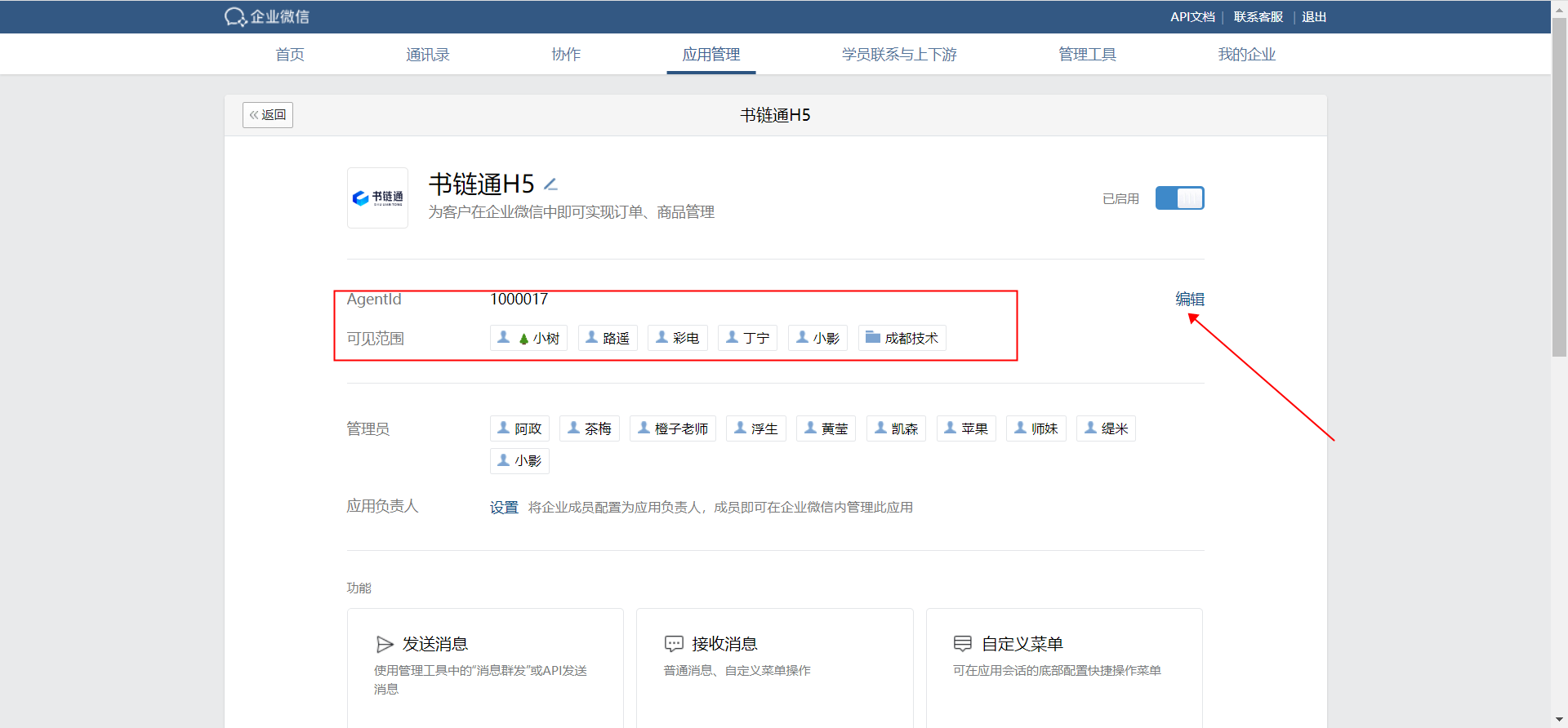Click the 退出 logout link
This screenshot has height=728, width=1568.
(x=1314, y=17)
